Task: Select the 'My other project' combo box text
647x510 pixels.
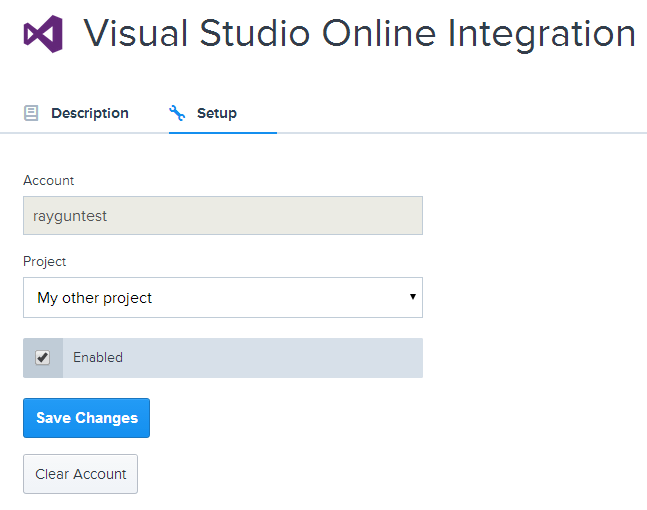Action: click(94, 298)
